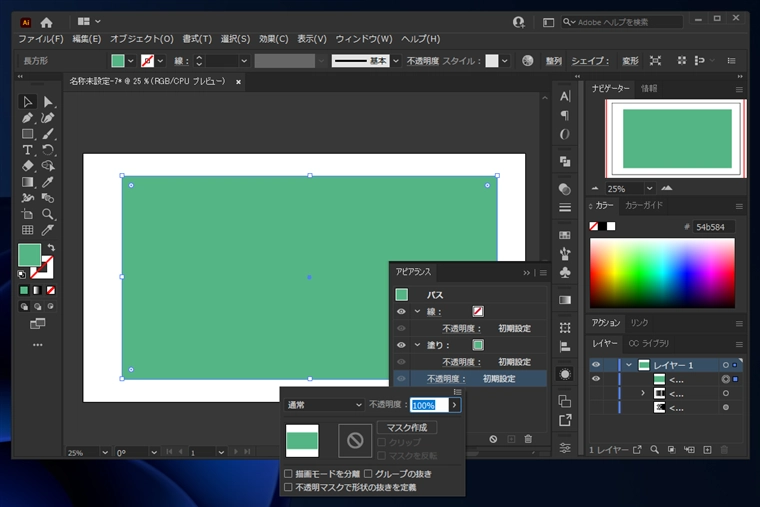
Task: Toggle visibility of 線 in Appearance panel
Action: click(x=401, y=312)
